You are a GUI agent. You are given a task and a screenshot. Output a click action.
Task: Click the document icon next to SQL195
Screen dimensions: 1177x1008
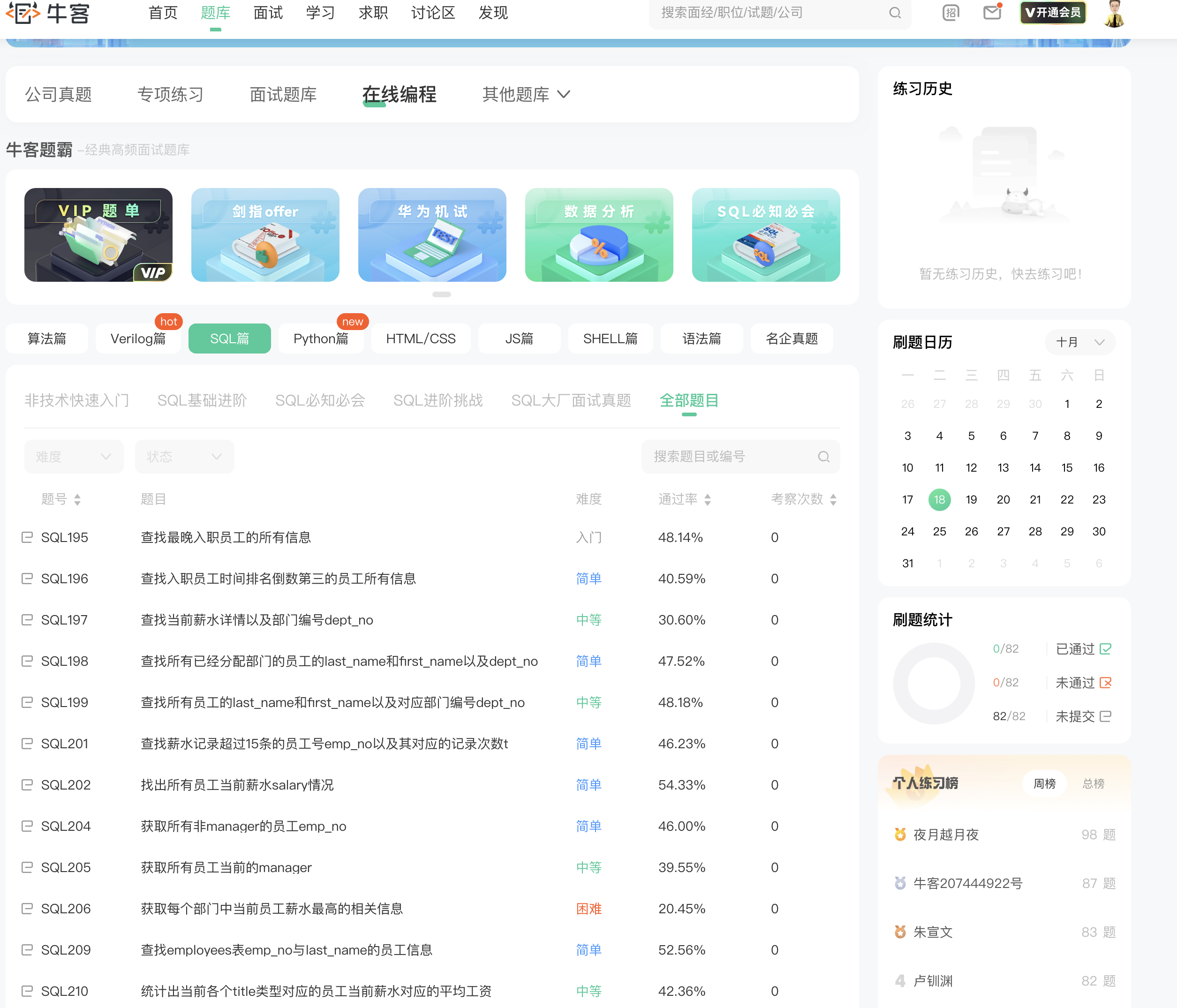click(27, 537)
